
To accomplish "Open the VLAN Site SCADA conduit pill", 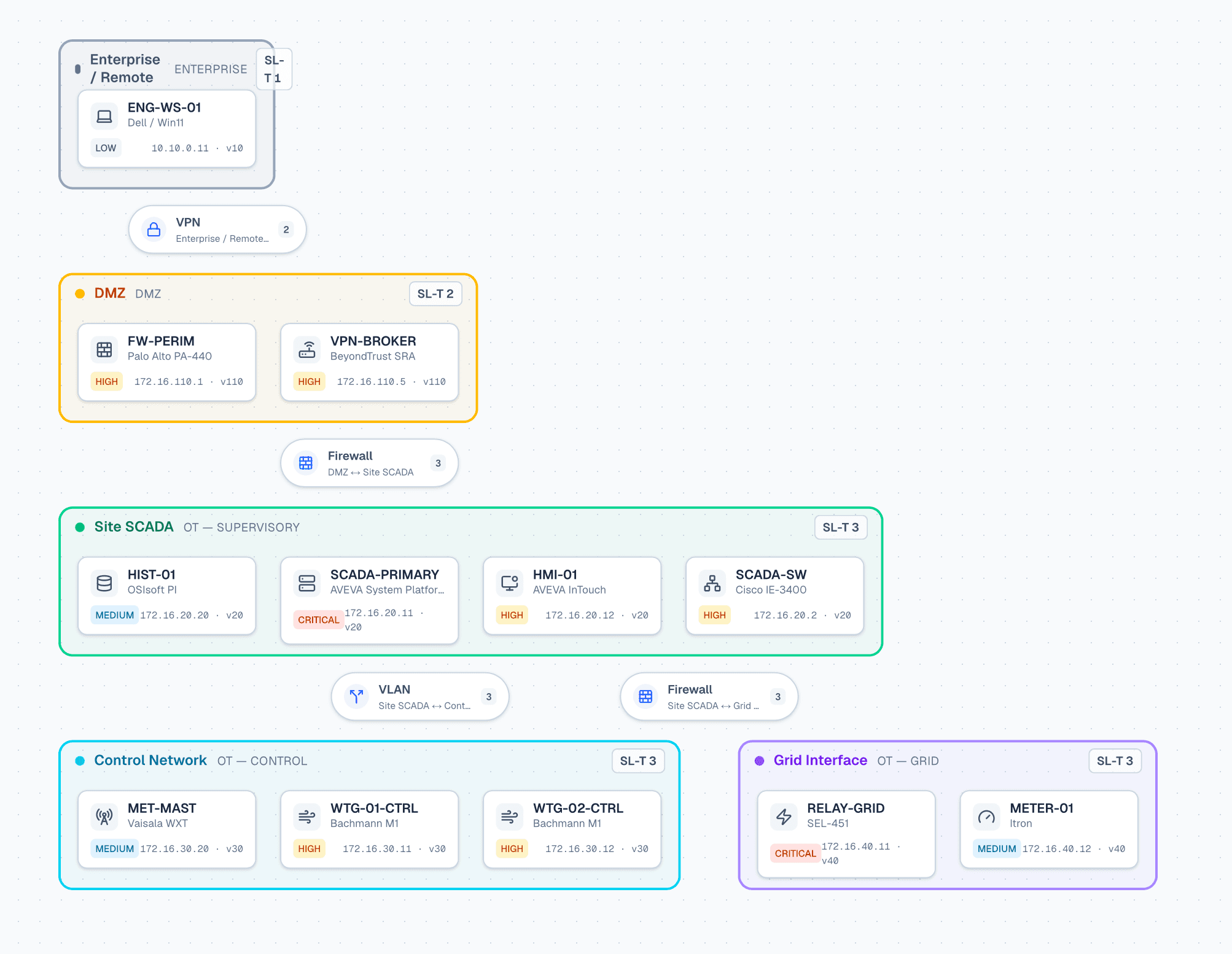I will pyautogui.click(x=420, y=697).
